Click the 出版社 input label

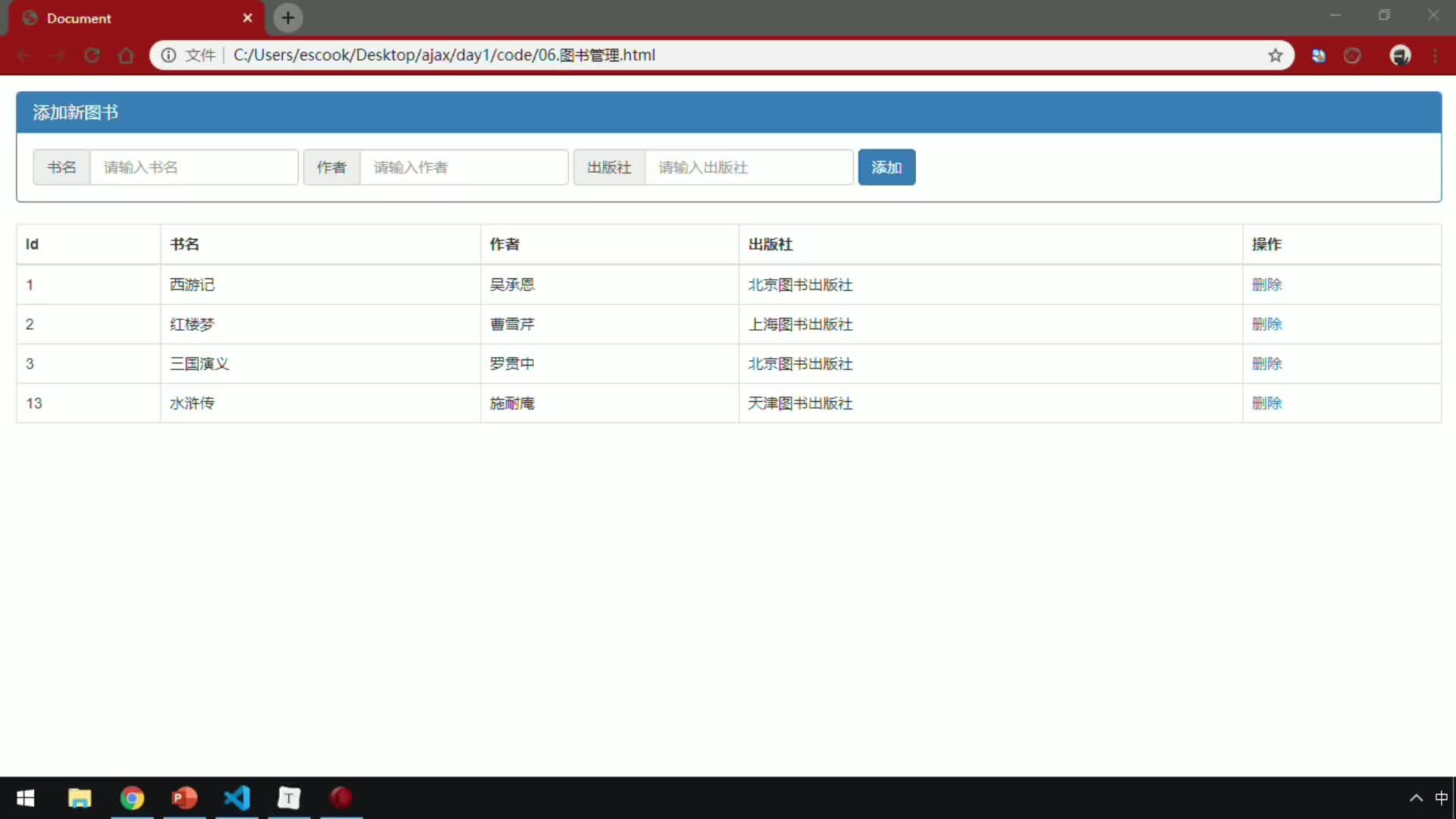click(x=609, y=168)
